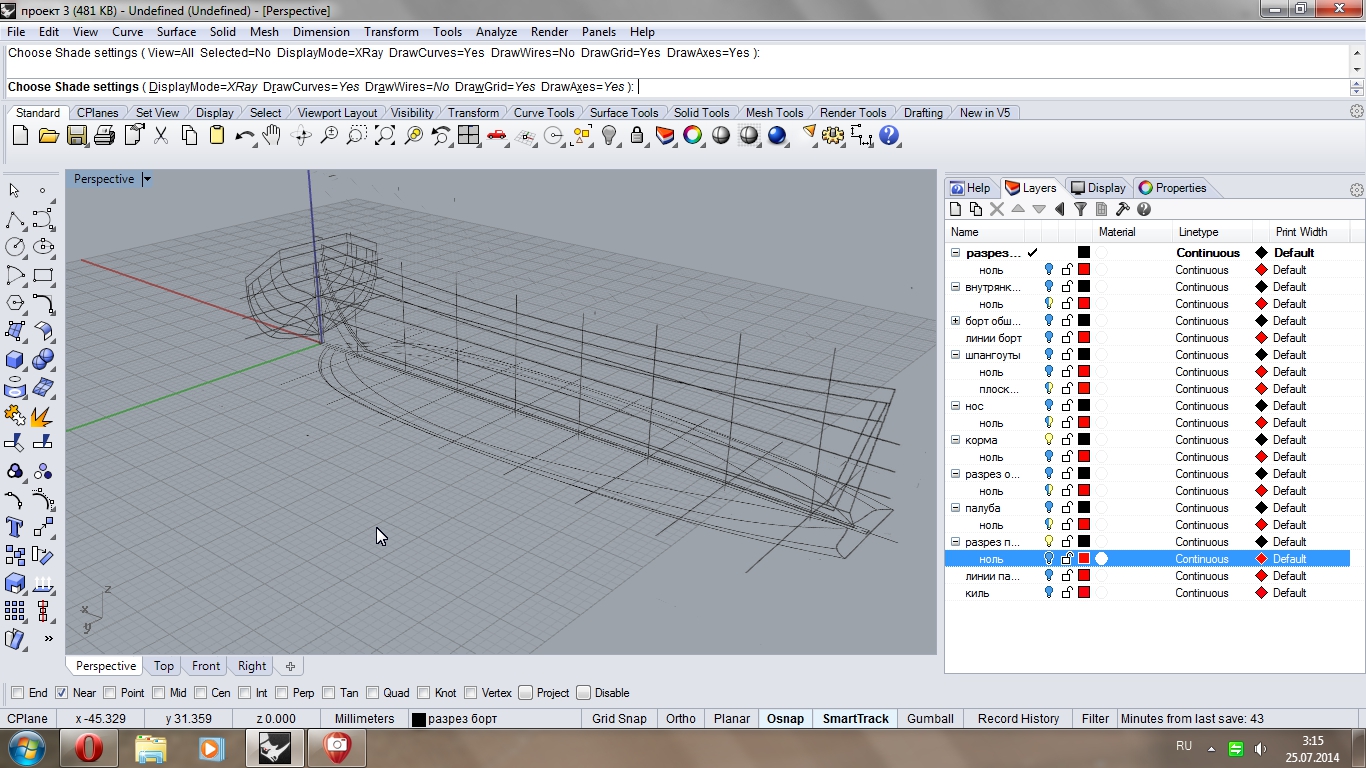This screenshot has width=1366, height=768.
Task: Toggle Grid Snap in status bar
Action: (619, 719)
